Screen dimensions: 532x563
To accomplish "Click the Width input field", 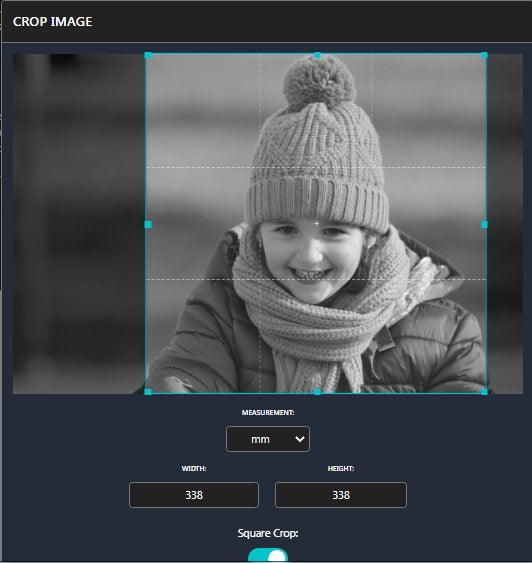I will [194, 495].
